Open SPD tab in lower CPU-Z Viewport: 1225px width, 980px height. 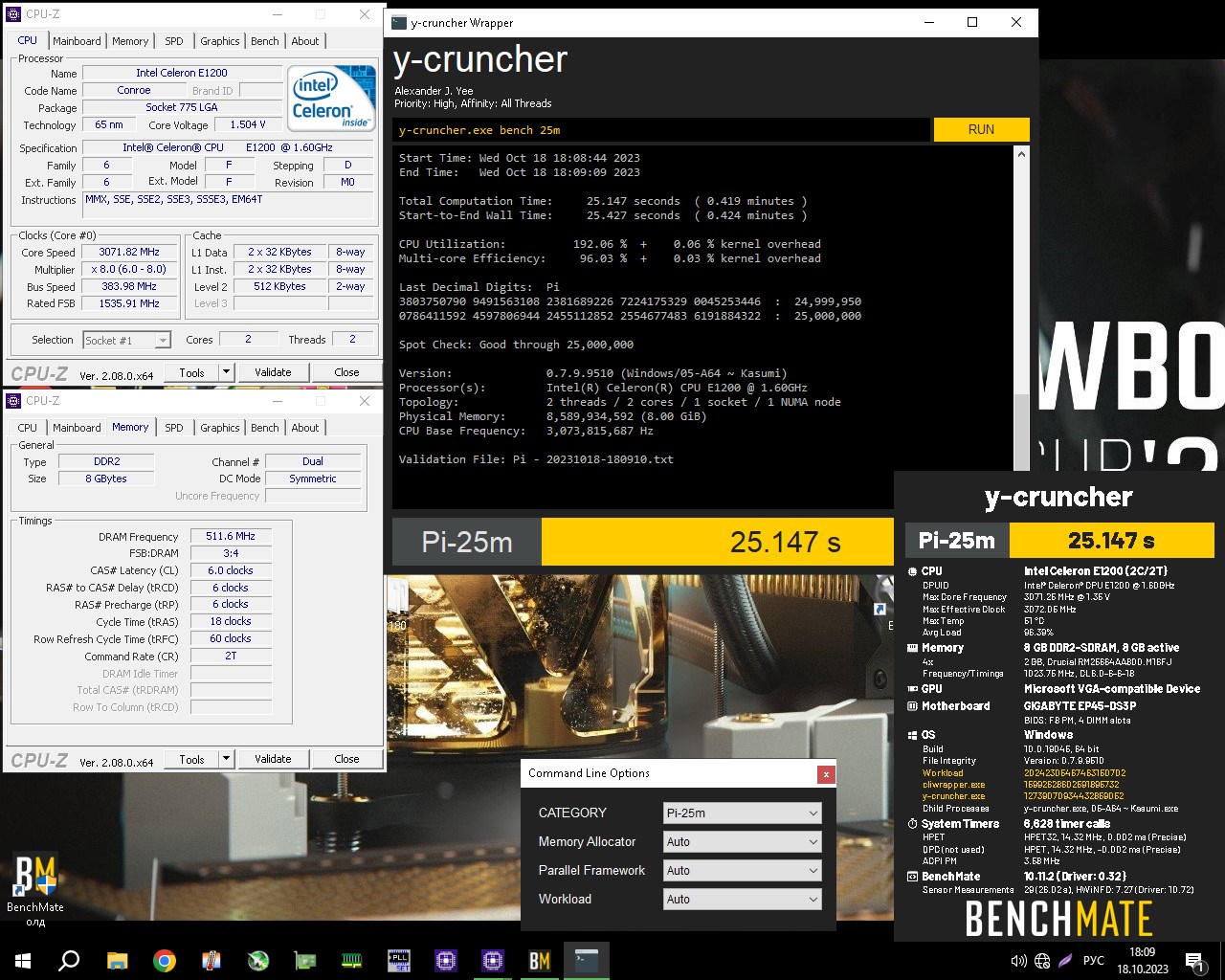pyautogui.click(x=173, y=428)
